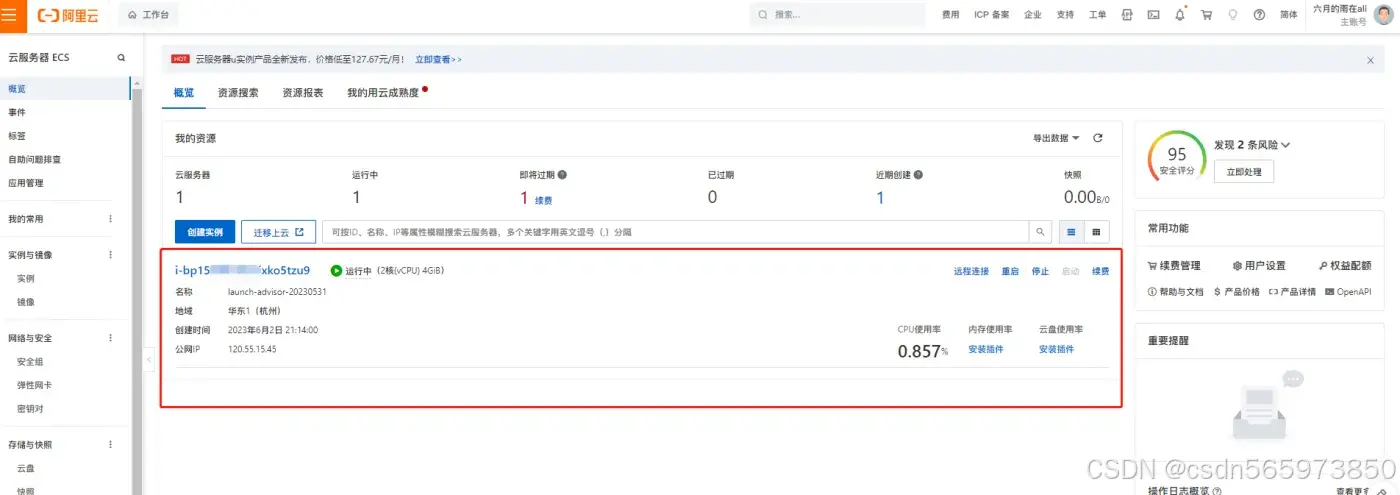Open the help question-mark icon
The width and height of the screenshot is (1400, 495).
(x=1259, y=15)
